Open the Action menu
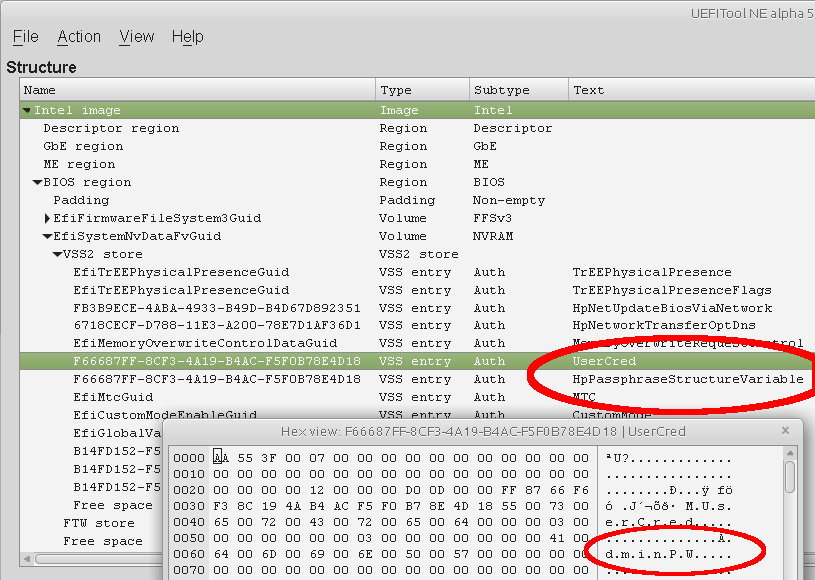 pos(79,37)
